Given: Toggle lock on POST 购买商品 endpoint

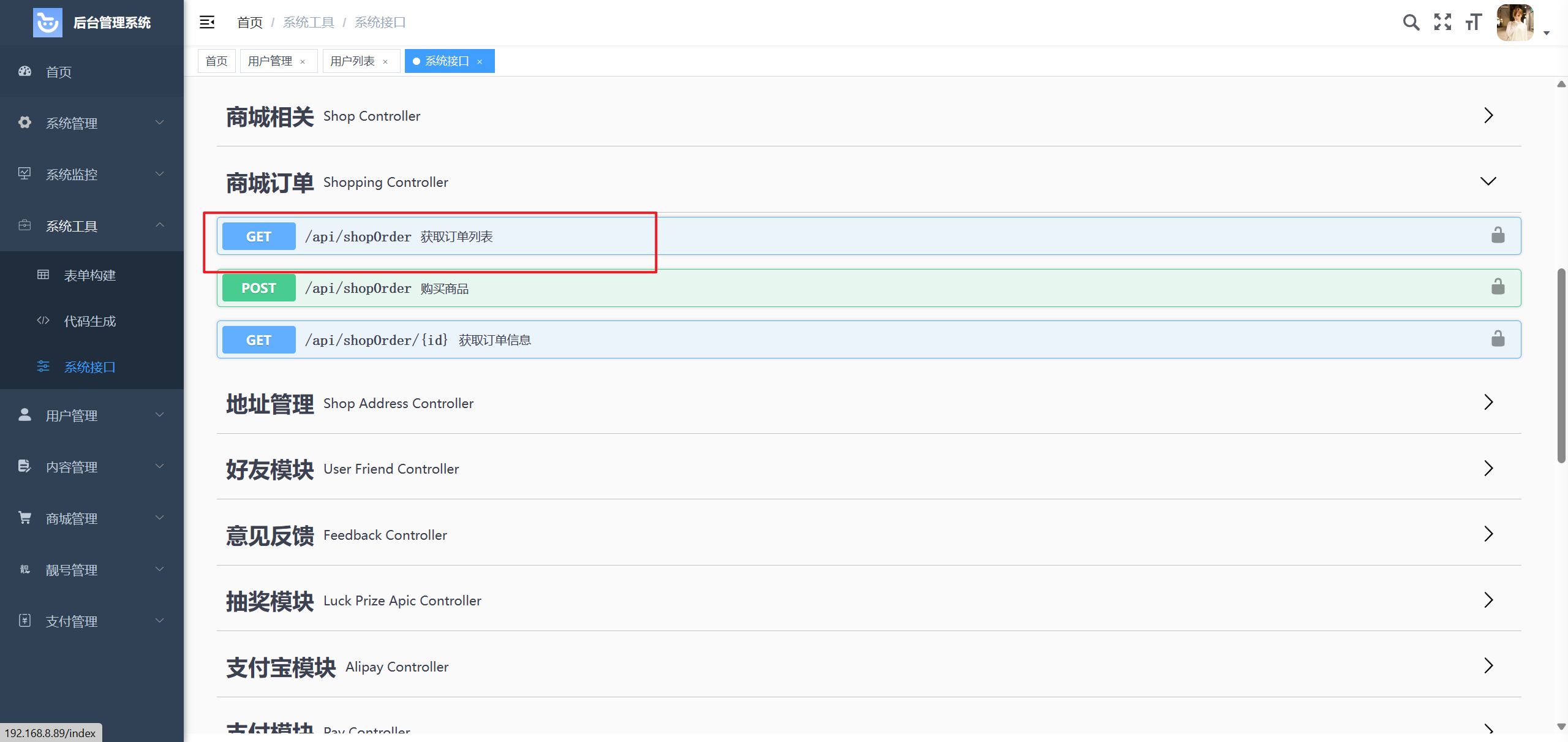Looking at the screenshot, I should coord(1498,287).
